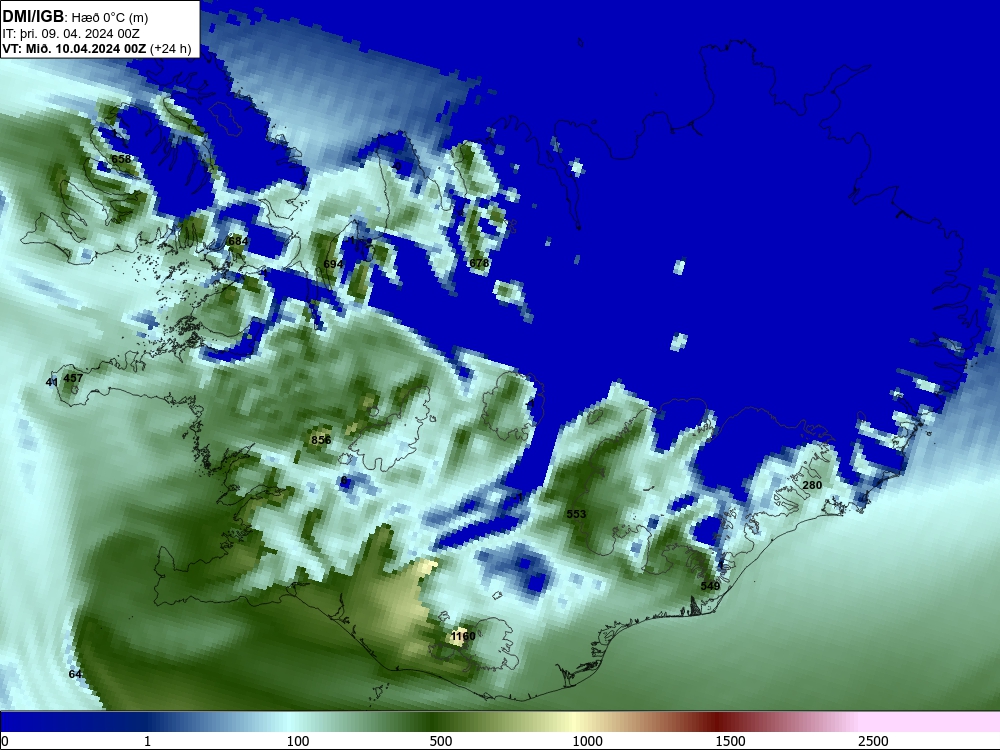Image resolution: width=1000 pixels, height=750 pixels.
Task: Click the 0 mark on color scale
Action: tap(4, 741)
